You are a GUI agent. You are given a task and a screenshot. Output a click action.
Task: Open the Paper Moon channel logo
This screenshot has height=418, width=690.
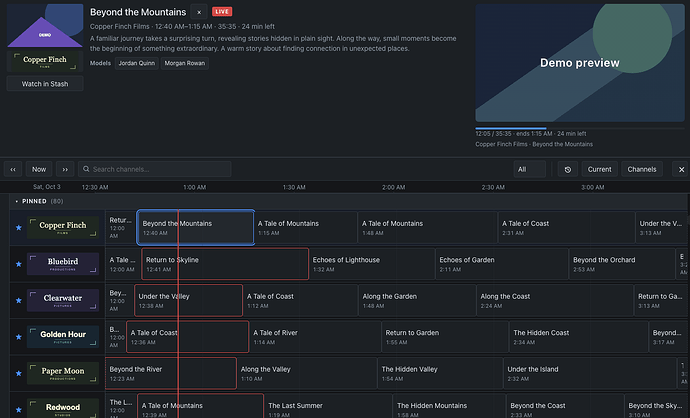[x=63, y=374]
